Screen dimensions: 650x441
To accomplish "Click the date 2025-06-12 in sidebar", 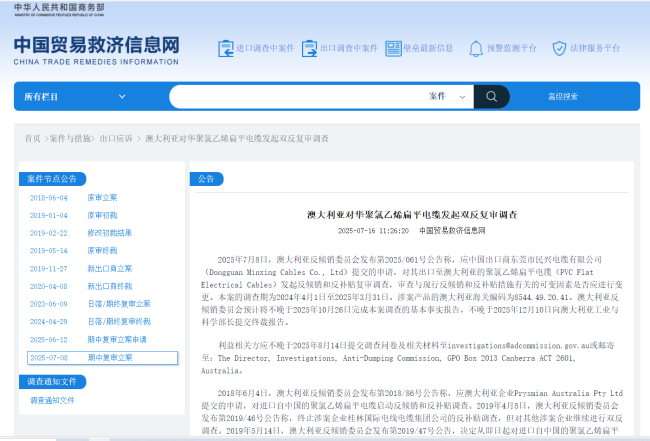I will click(x=49, y=339).
